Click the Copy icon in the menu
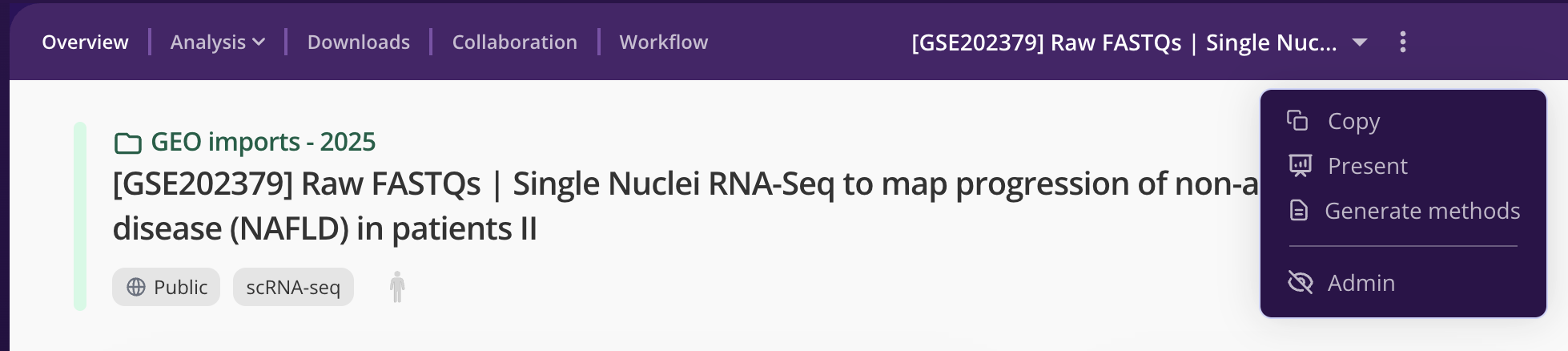1568x351 pixels. pos(1297,121)
